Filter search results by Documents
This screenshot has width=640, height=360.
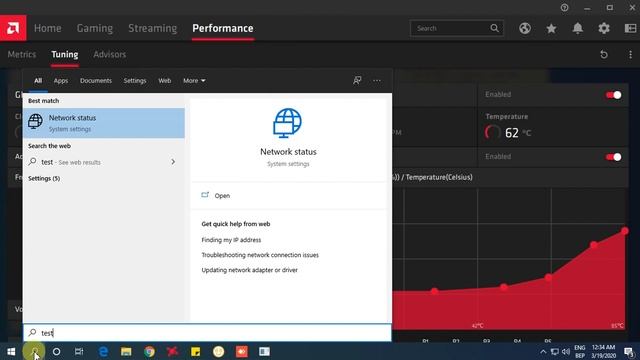(x=96, y=80)
